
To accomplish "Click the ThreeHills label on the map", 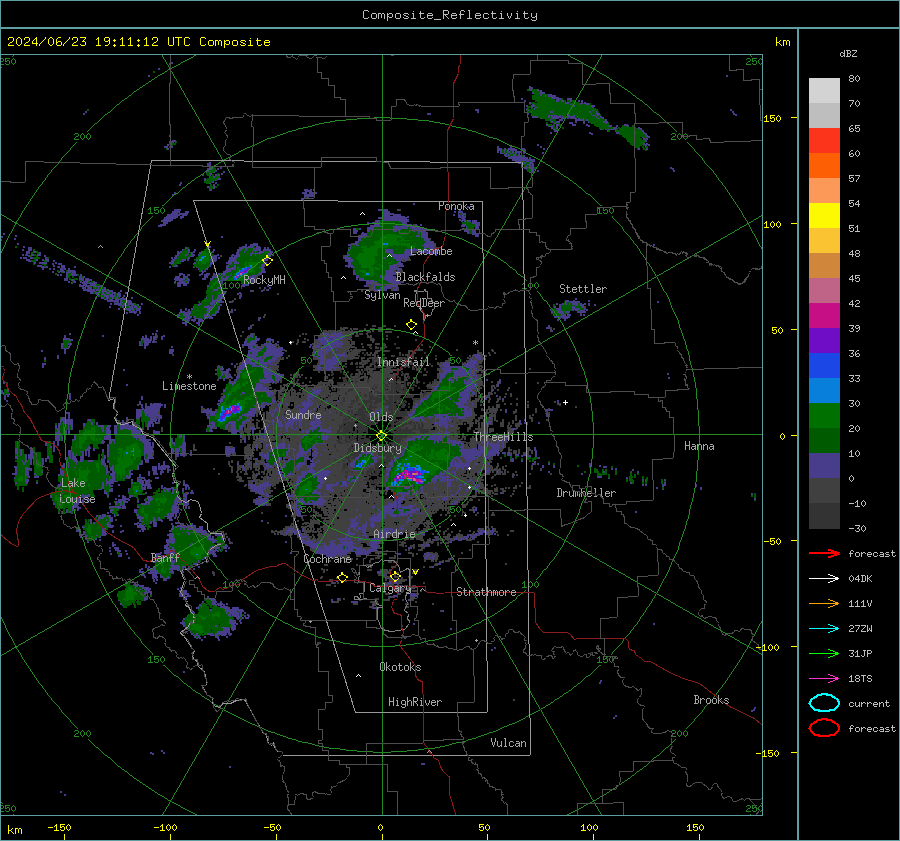I will point(503,437).
